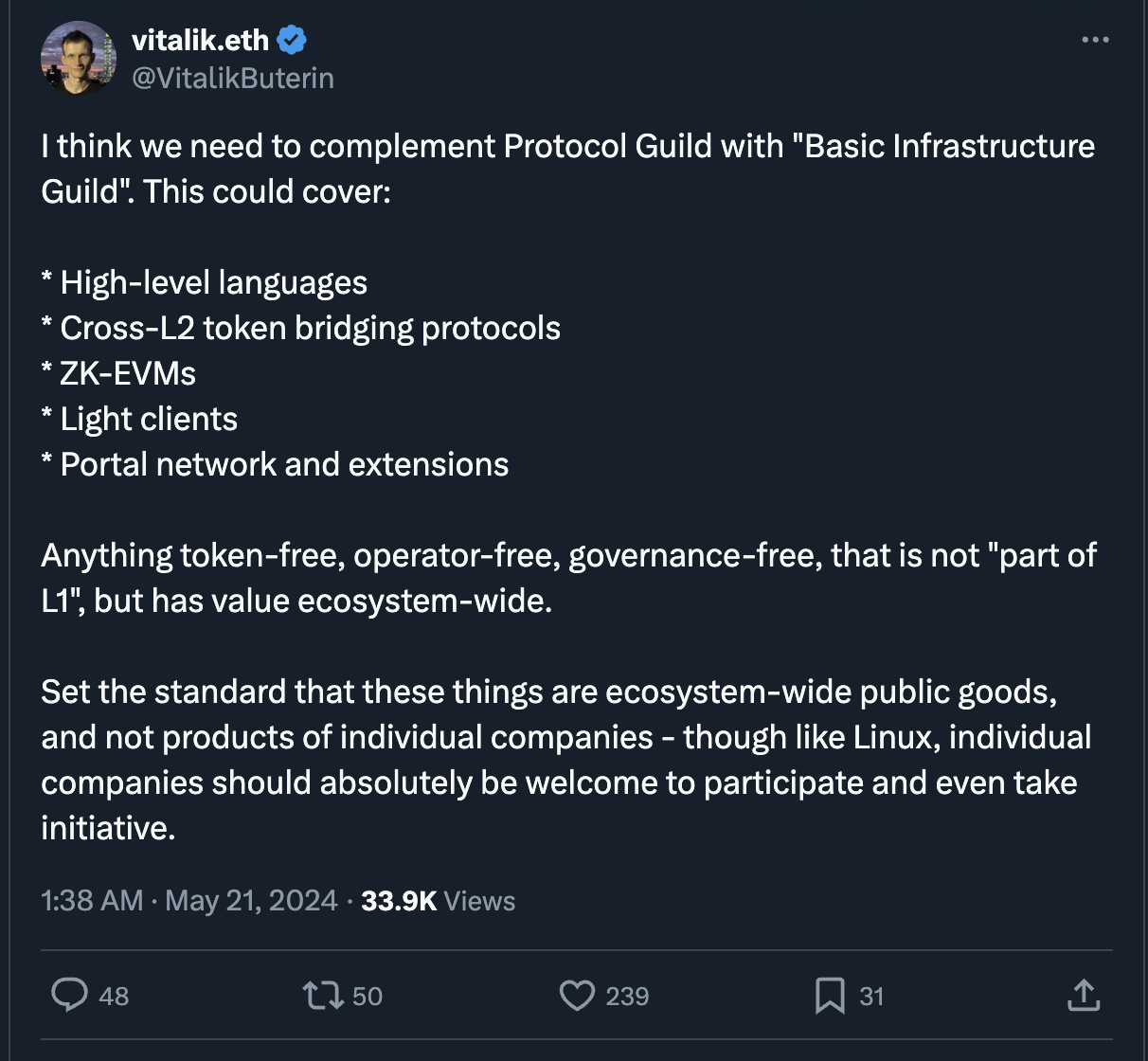The image size is (1148, 1061).
Task: Select the 239 likes counter
Action: point(627,996)
